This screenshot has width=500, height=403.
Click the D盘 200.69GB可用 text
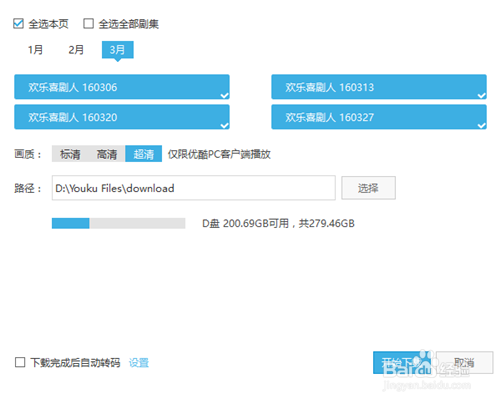[245, 223]
